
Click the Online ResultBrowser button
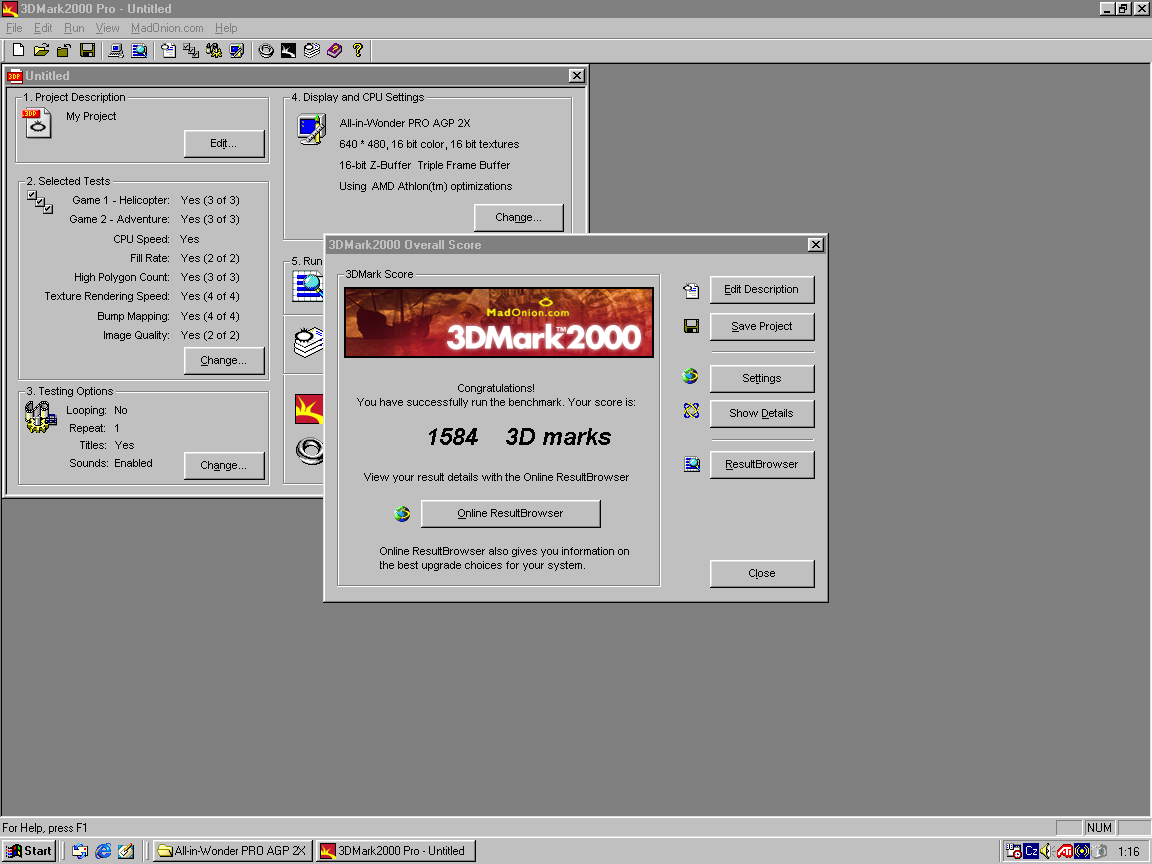(510, 514)
